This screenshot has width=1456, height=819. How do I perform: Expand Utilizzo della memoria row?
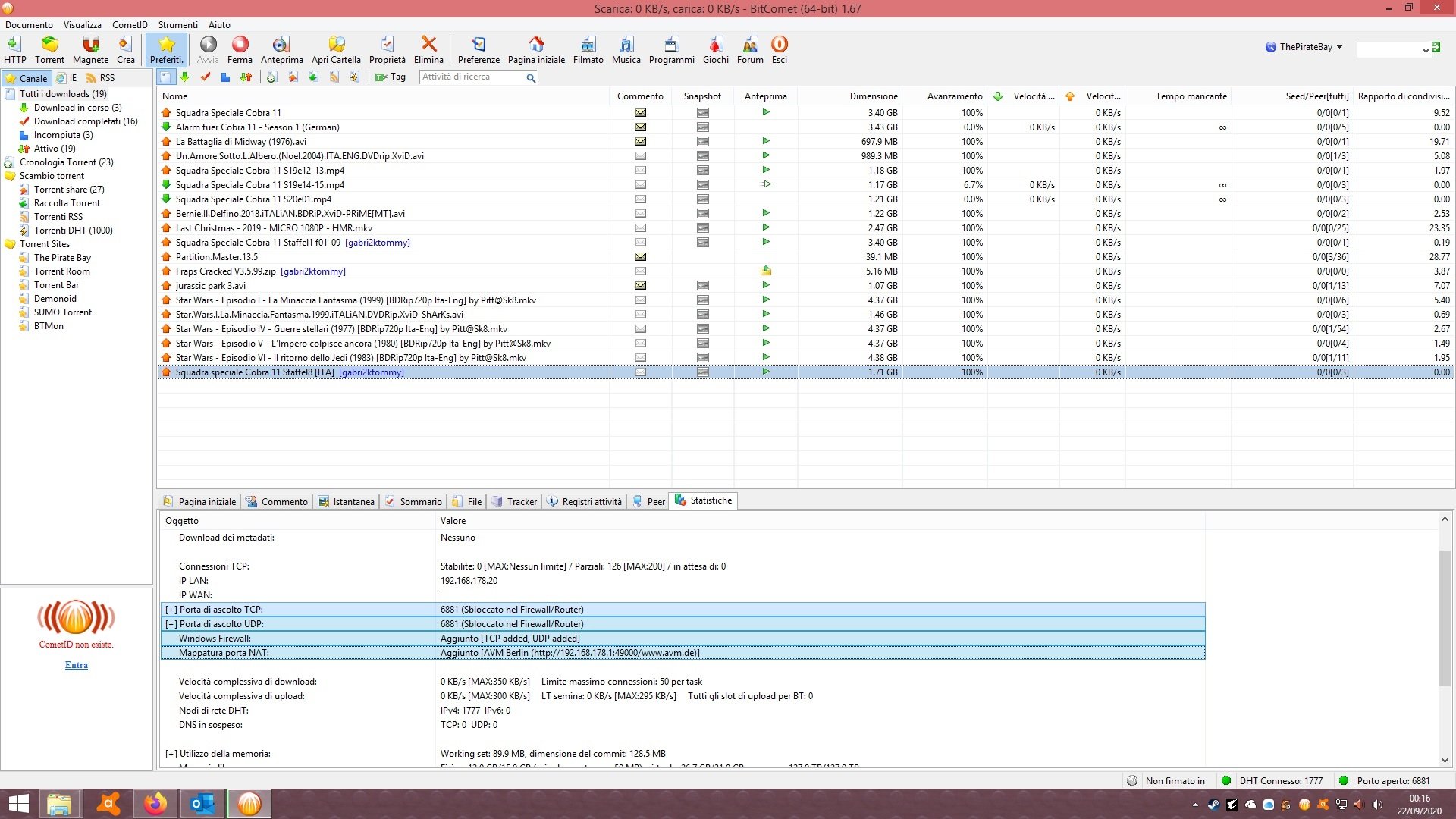pos(171,754)
